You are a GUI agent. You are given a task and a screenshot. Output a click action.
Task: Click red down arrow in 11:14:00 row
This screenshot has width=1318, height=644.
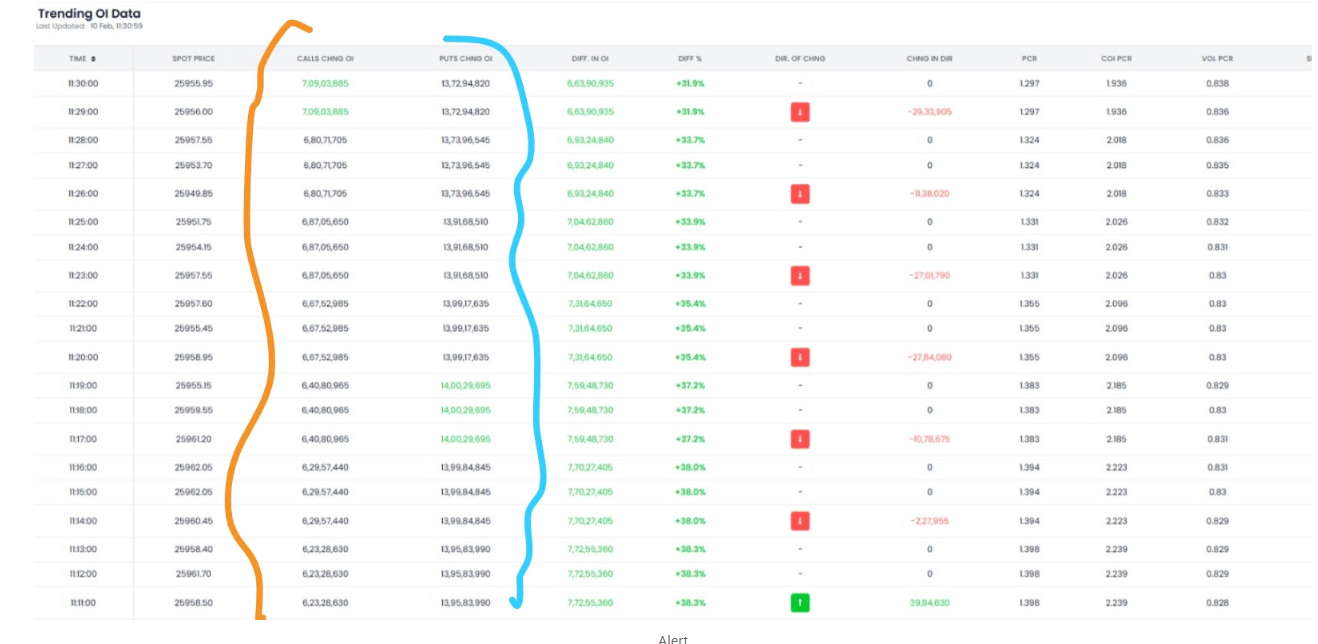[799, 521]
